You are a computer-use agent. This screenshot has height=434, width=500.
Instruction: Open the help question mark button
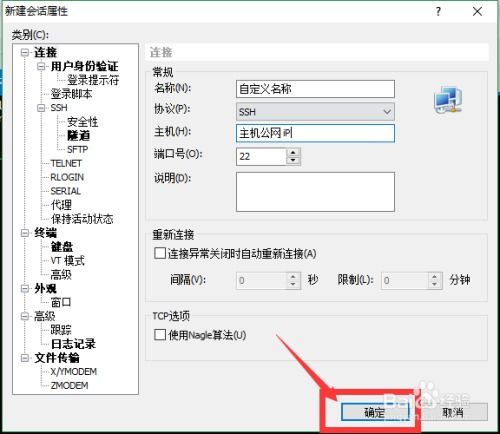click(x=438, y=12)
